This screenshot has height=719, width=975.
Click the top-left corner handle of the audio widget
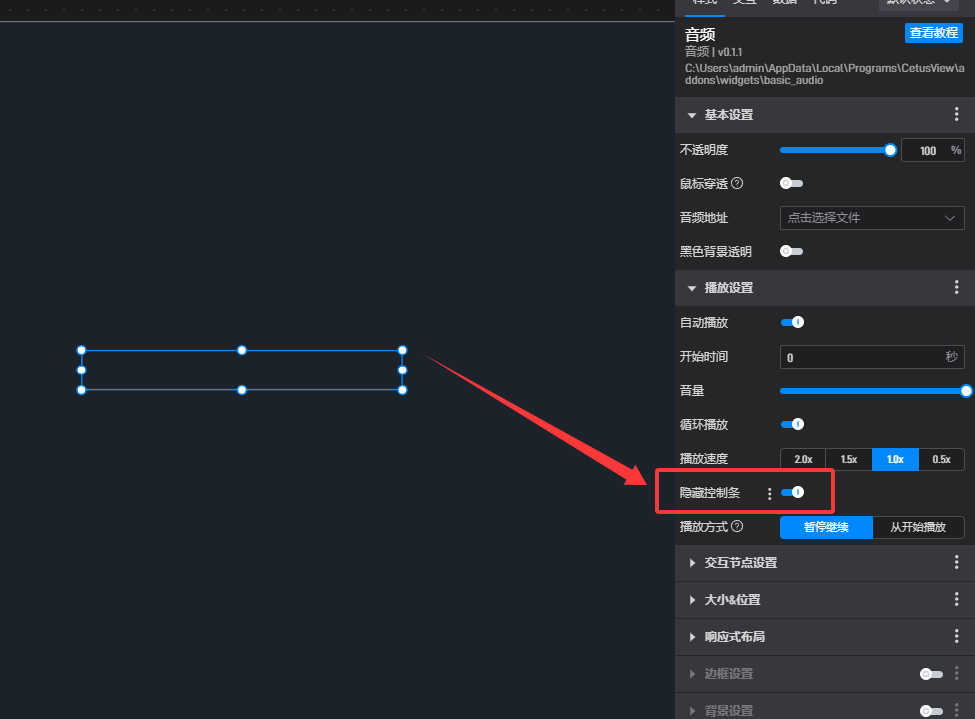(81, 350)
